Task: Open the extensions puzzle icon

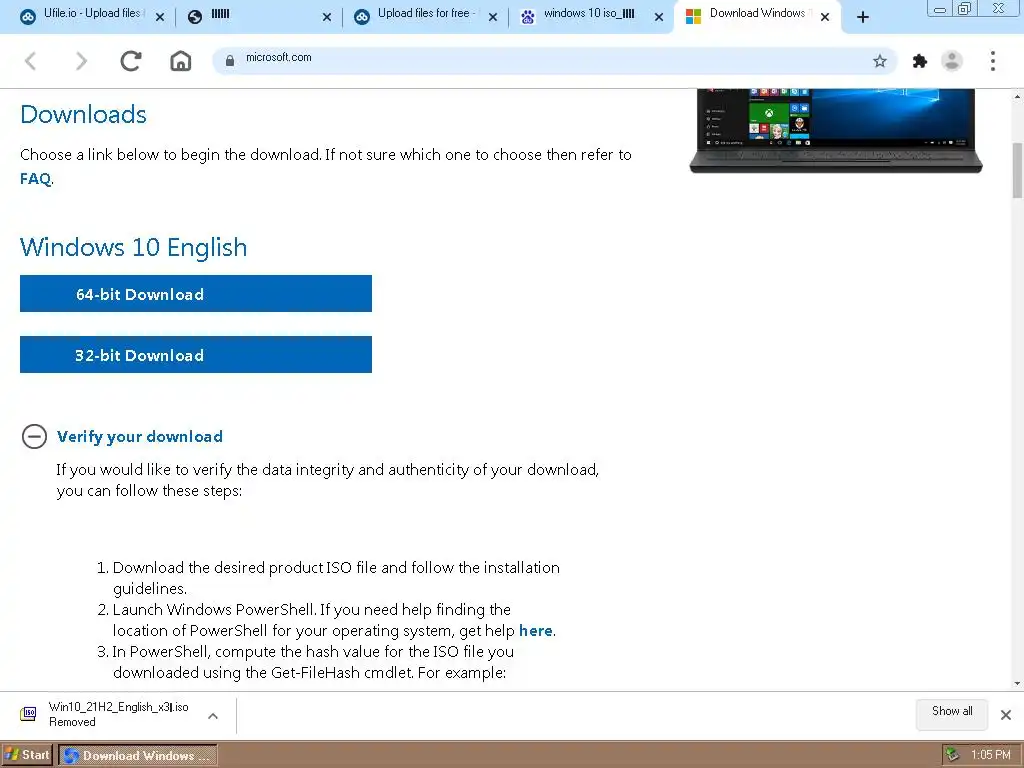Action: [x=920, y=61]
